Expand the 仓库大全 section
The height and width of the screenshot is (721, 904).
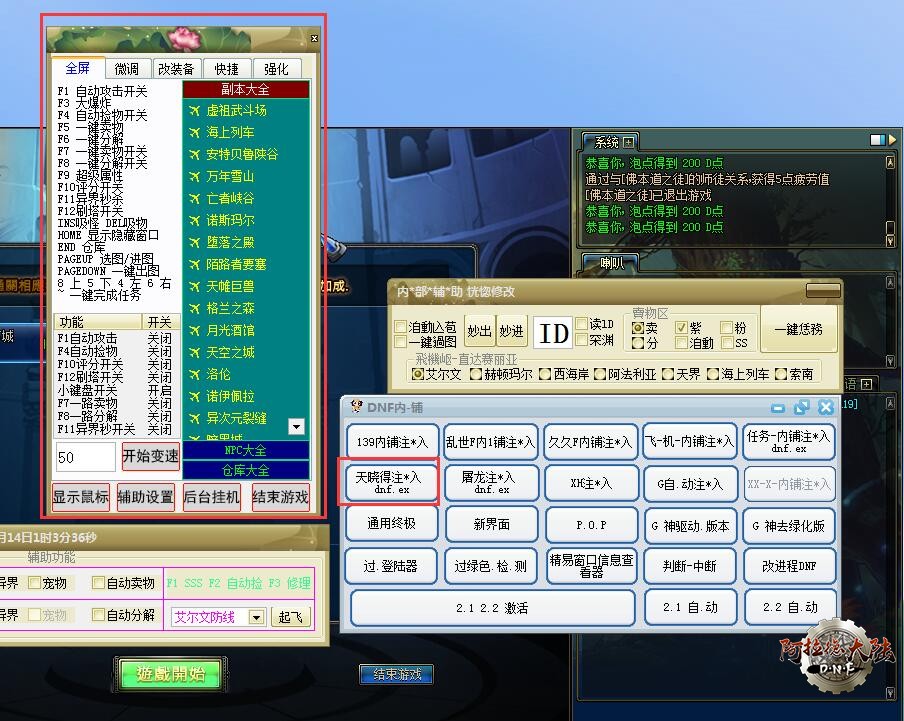click(x=246, y=470)
